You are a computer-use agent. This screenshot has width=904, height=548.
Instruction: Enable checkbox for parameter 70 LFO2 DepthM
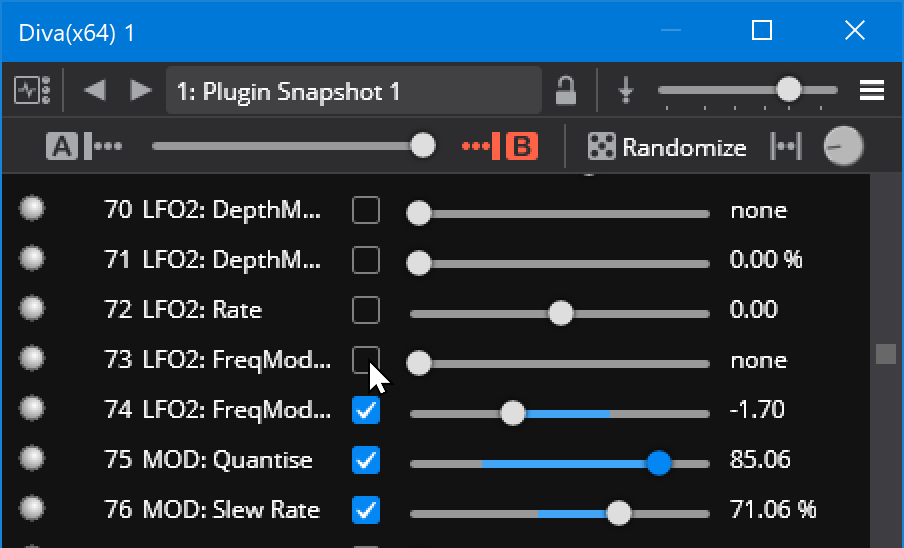pos(366,210)
